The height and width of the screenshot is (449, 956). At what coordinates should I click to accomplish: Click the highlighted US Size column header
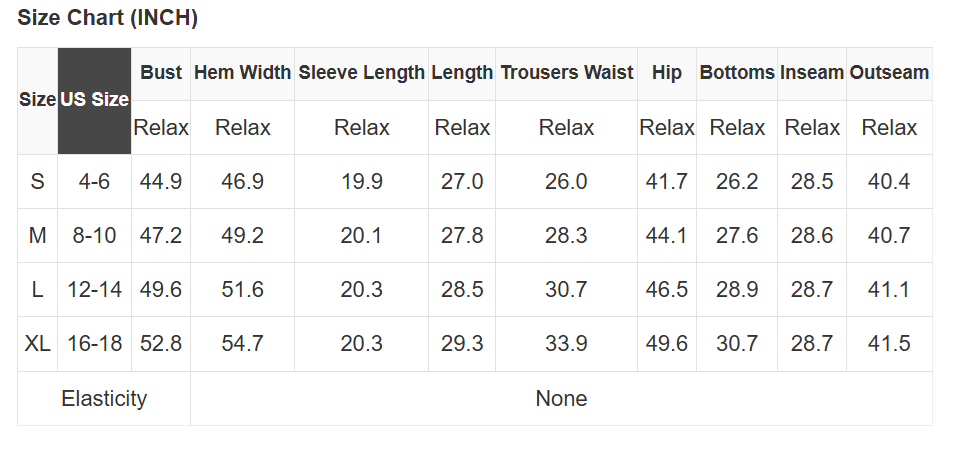(x=94, y=100)
